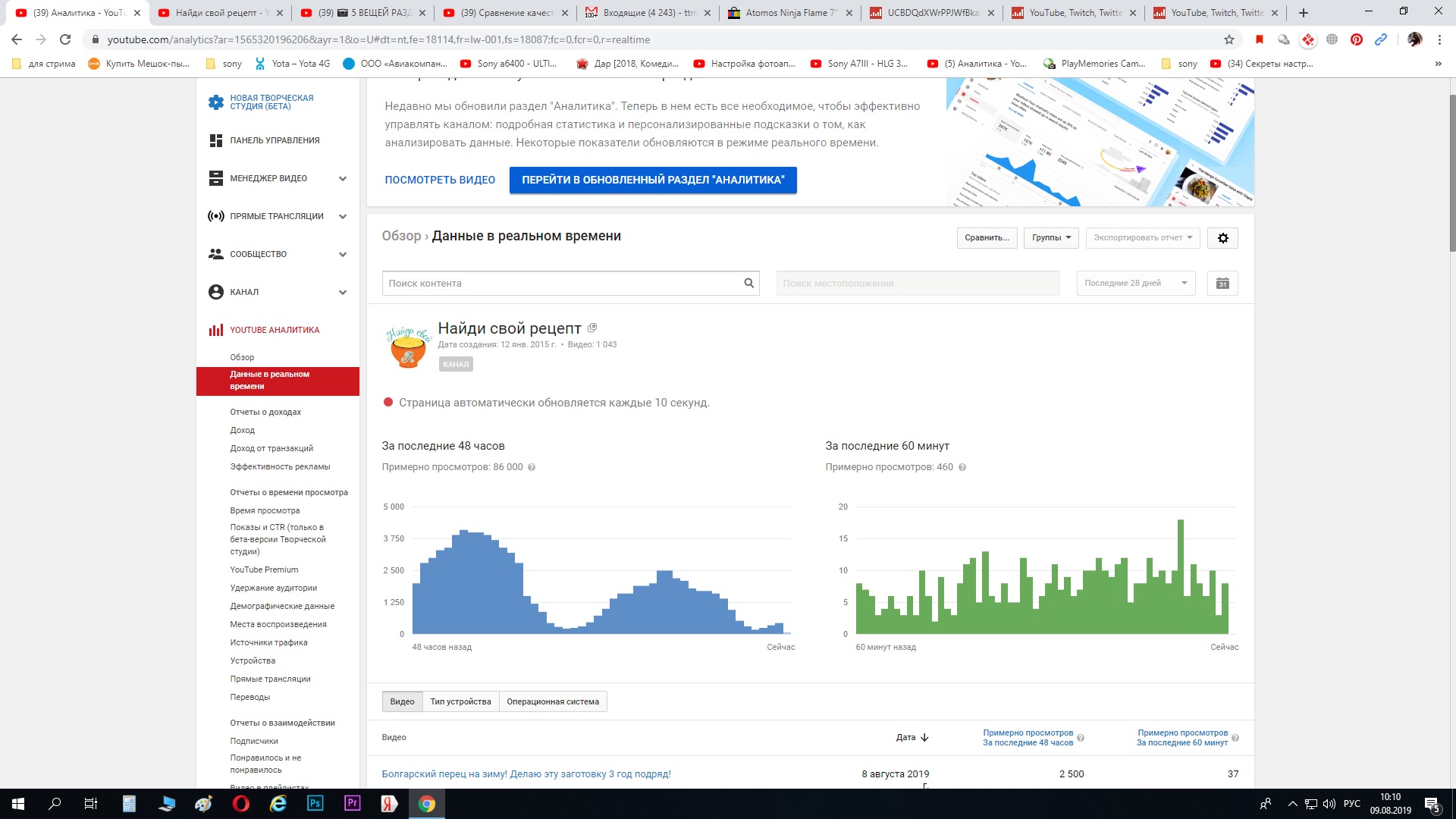Open the calendar date picker icon
The image size is (1456, 819).
(1222, 284)
